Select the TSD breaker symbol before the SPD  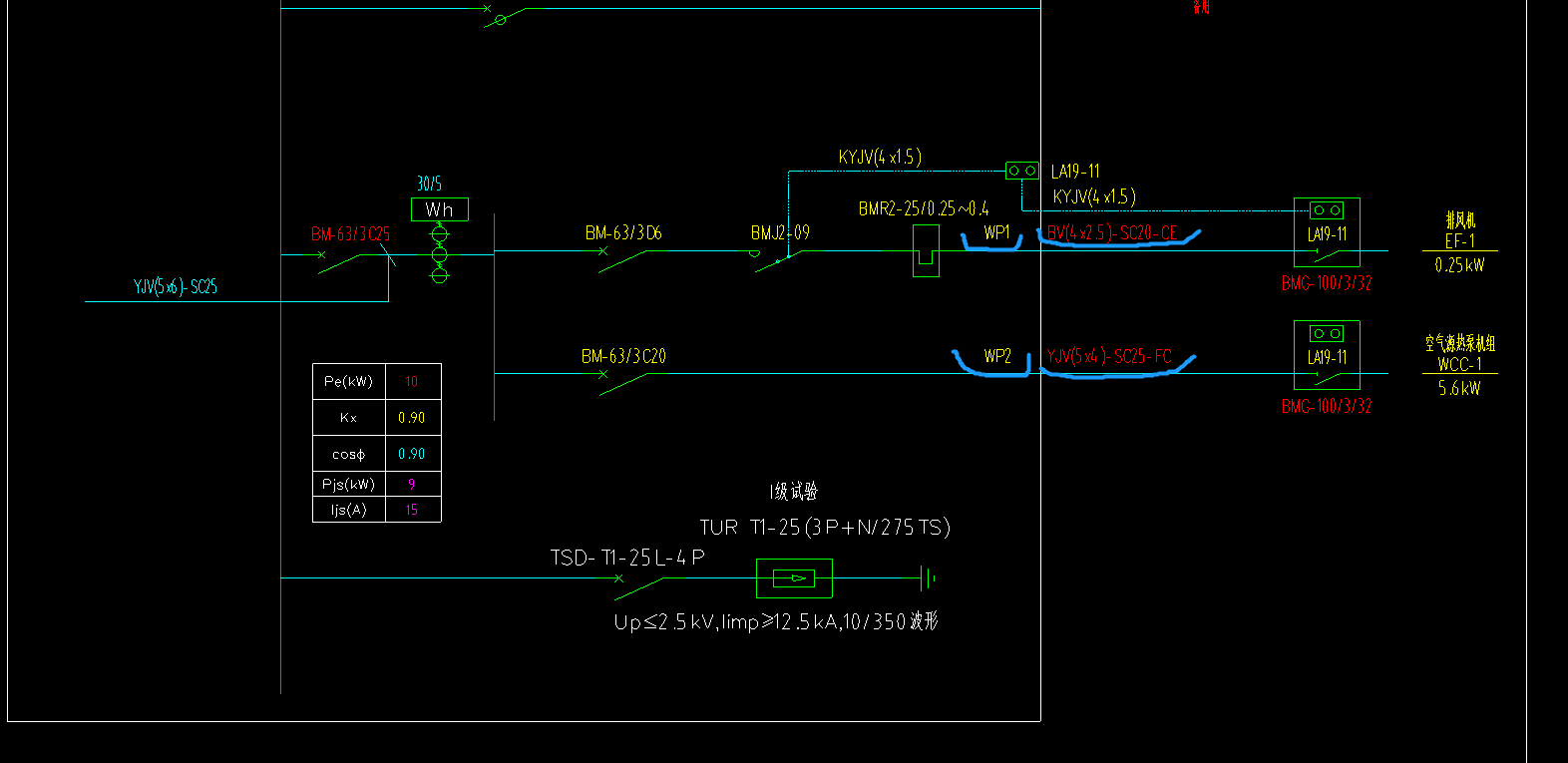pyautogui.click(x=638, y=587)
